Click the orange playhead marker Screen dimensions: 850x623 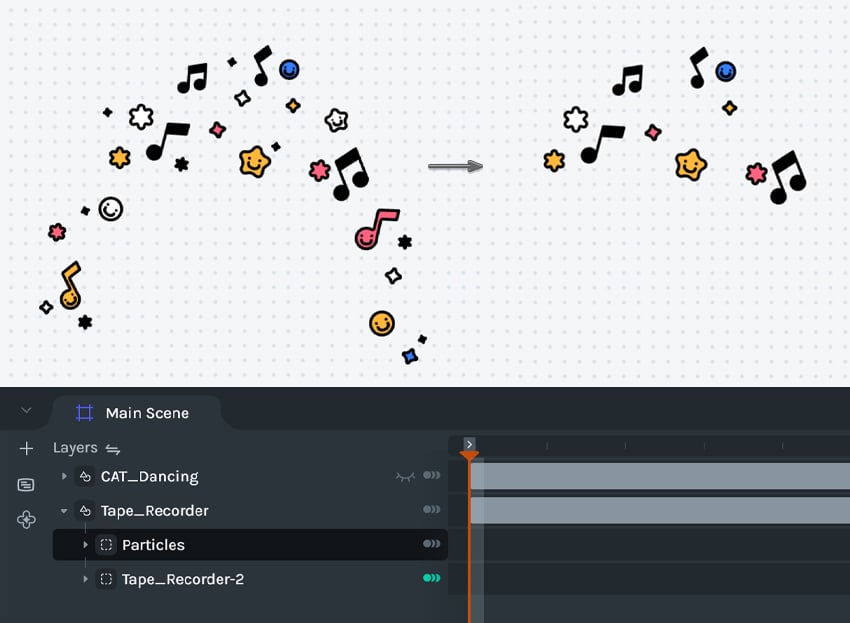pyautogui.click(x=469, y=455)
